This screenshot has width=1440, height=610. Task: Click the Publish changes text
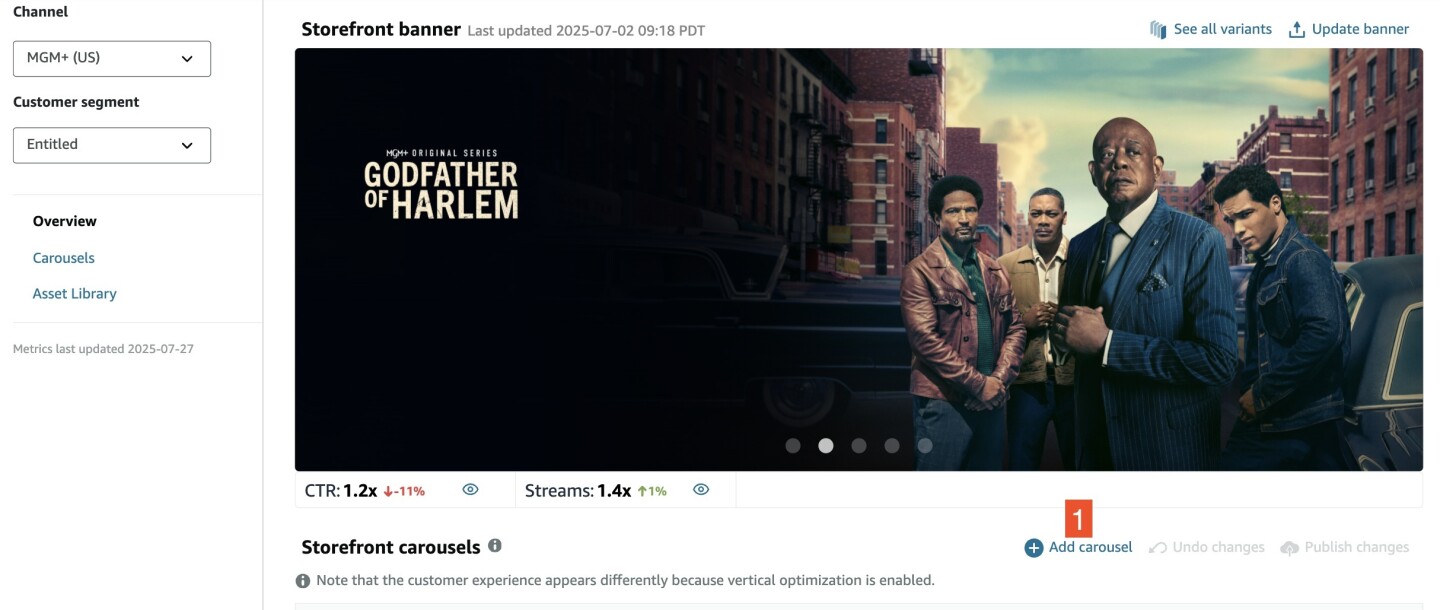pos(1357,547)
